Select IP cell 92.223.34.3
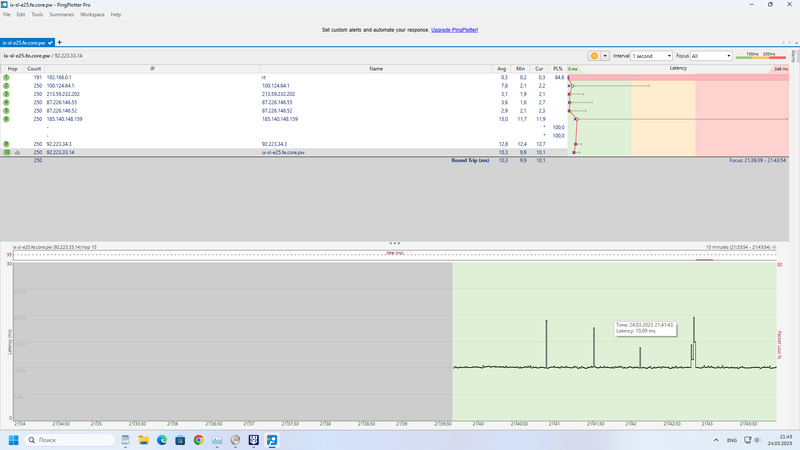 click(x=59, y=144)
